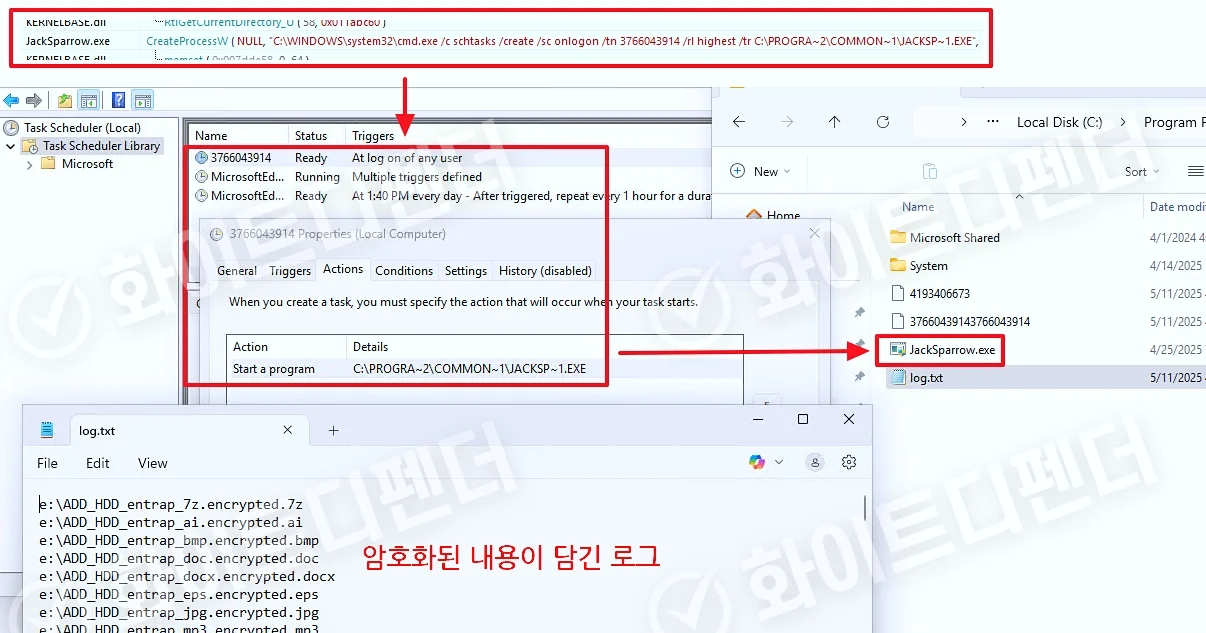The image size is (1206, 633).
Task: Switch to the Conditions tab
Action: click(404, 271)
